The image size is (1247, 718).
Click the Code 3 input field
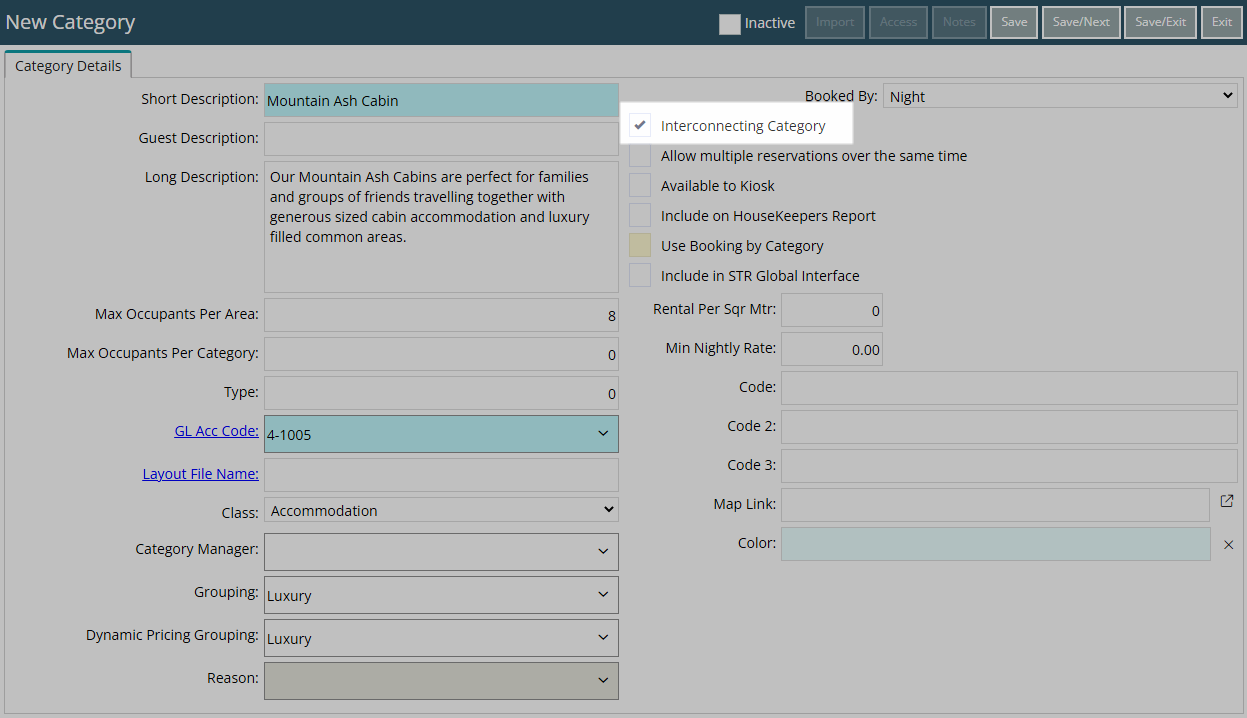click(1009, 466)
